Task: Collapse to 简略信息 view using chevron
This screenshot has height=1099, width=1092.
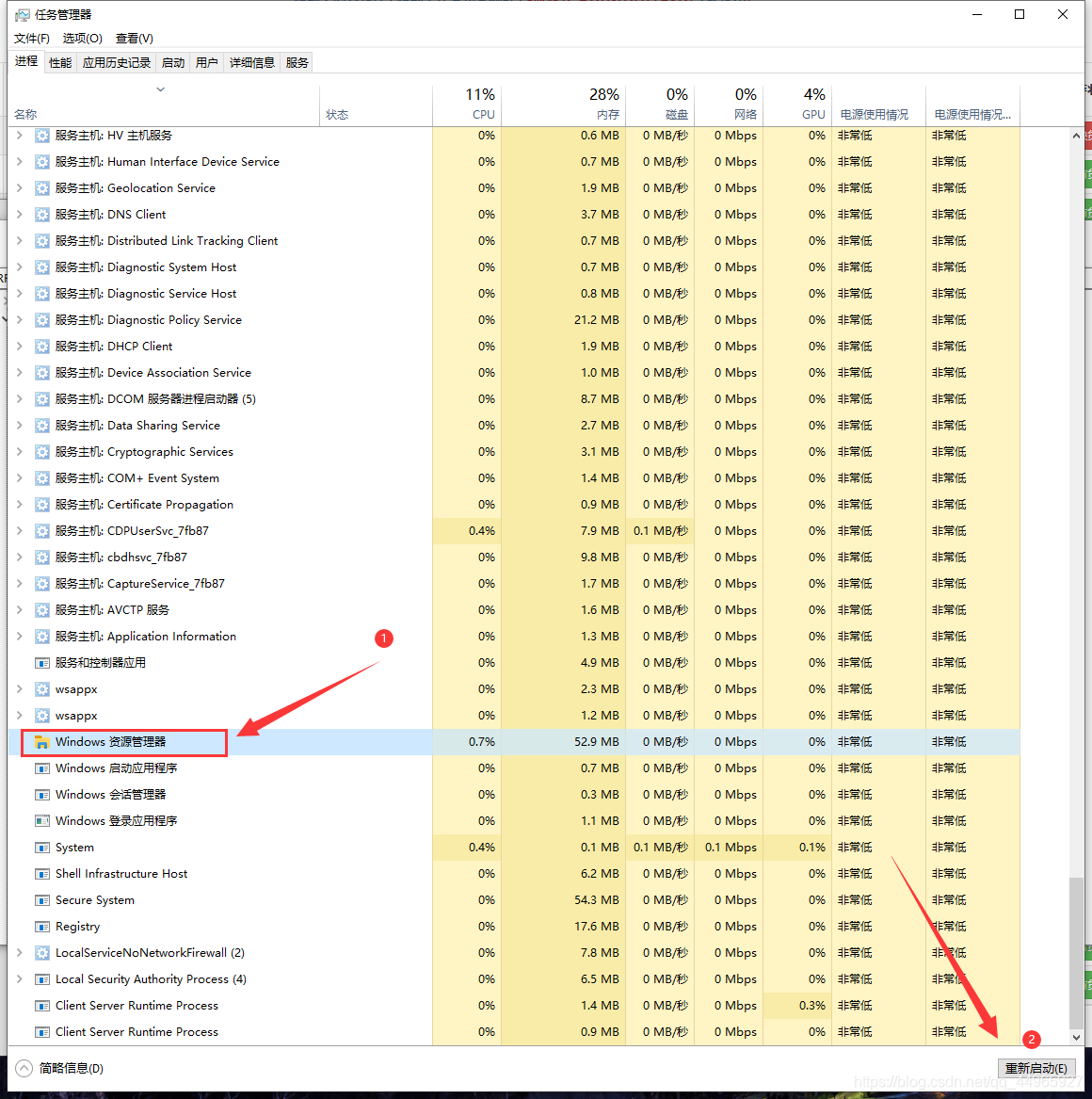Action: pos(24,1068)
